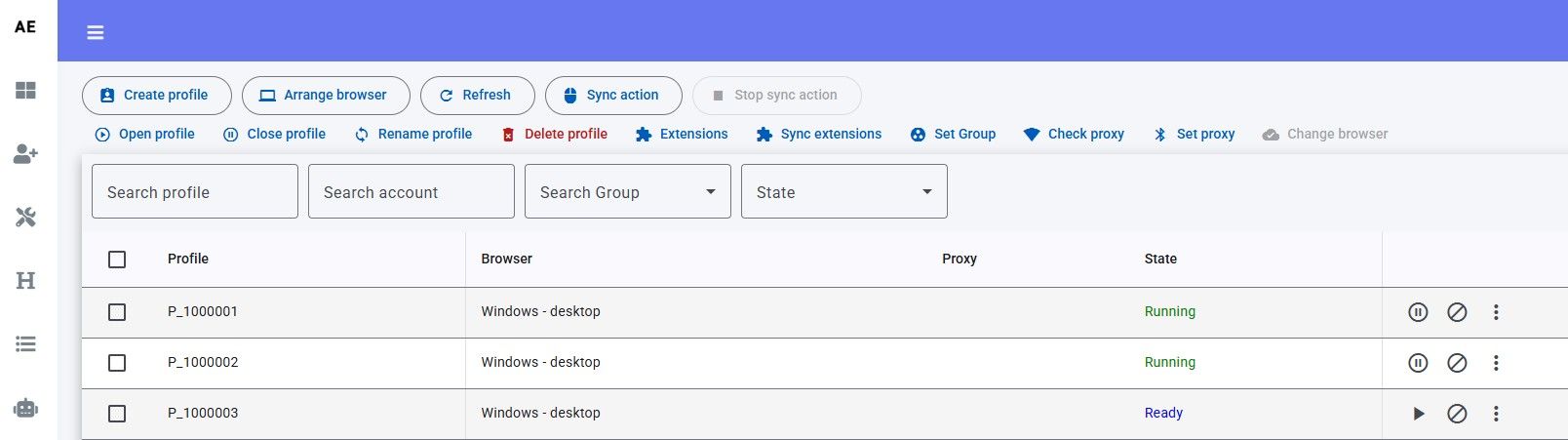Click Profile column header
This screenshot has width=1568, height=440.
(188, 259)
